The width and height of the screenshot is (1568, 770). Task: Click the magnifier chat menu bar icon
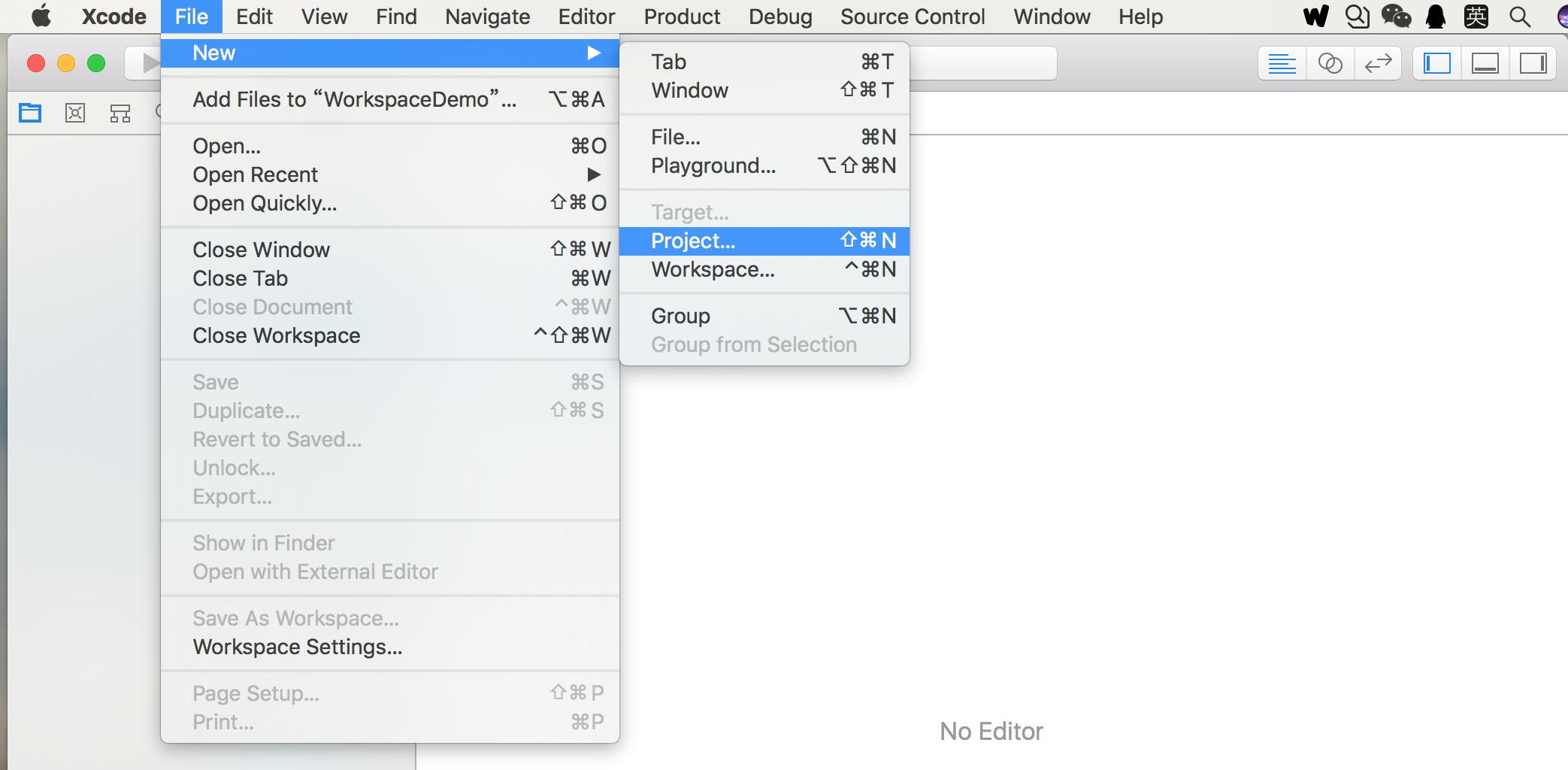(1357, 17)
